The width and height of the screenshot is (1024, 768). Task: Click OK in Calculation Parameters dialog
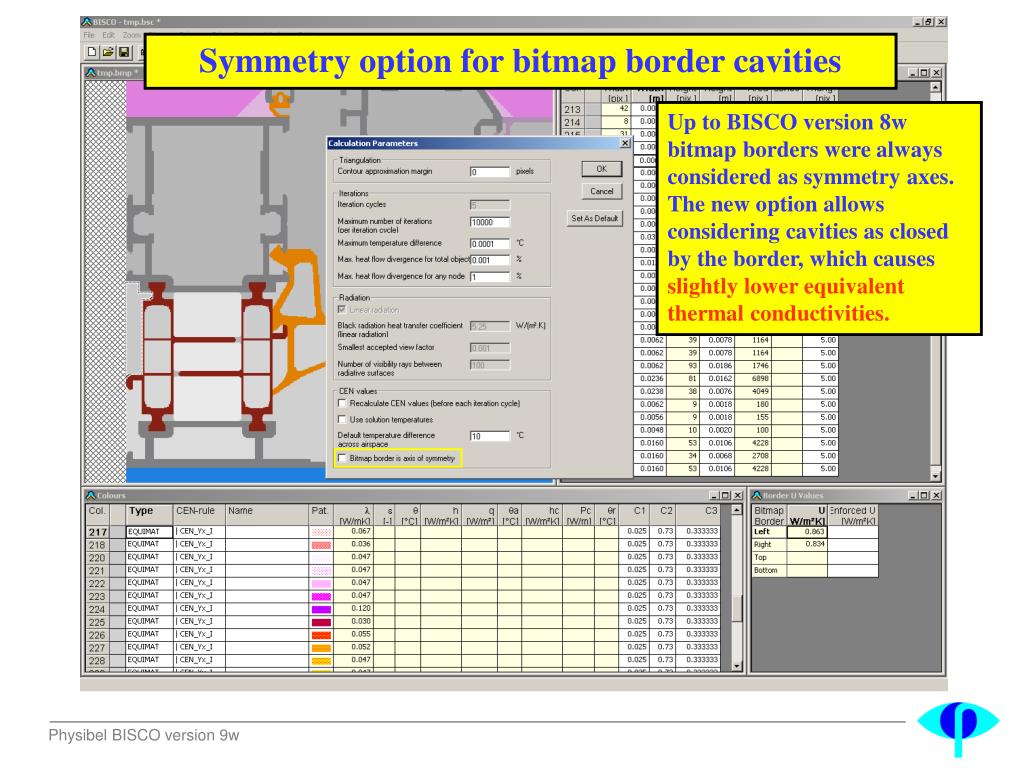[601, 169]
